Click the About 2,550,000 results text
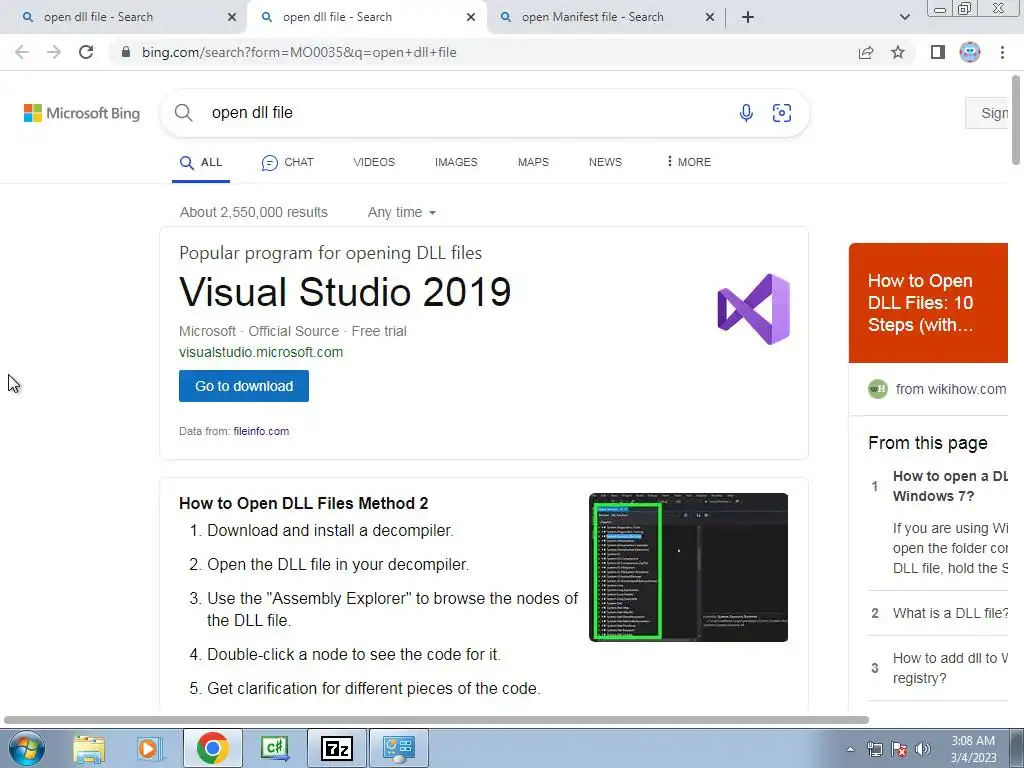Screen dimensions: 1024x768 (x=254, y=212)
